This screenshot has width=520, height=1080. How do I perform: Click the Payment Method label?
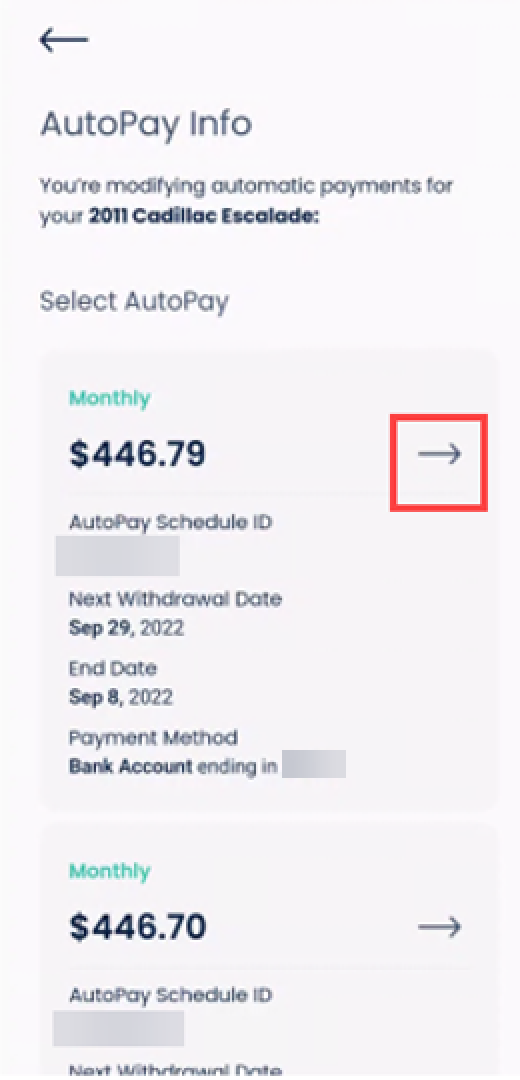pos(154,738)
